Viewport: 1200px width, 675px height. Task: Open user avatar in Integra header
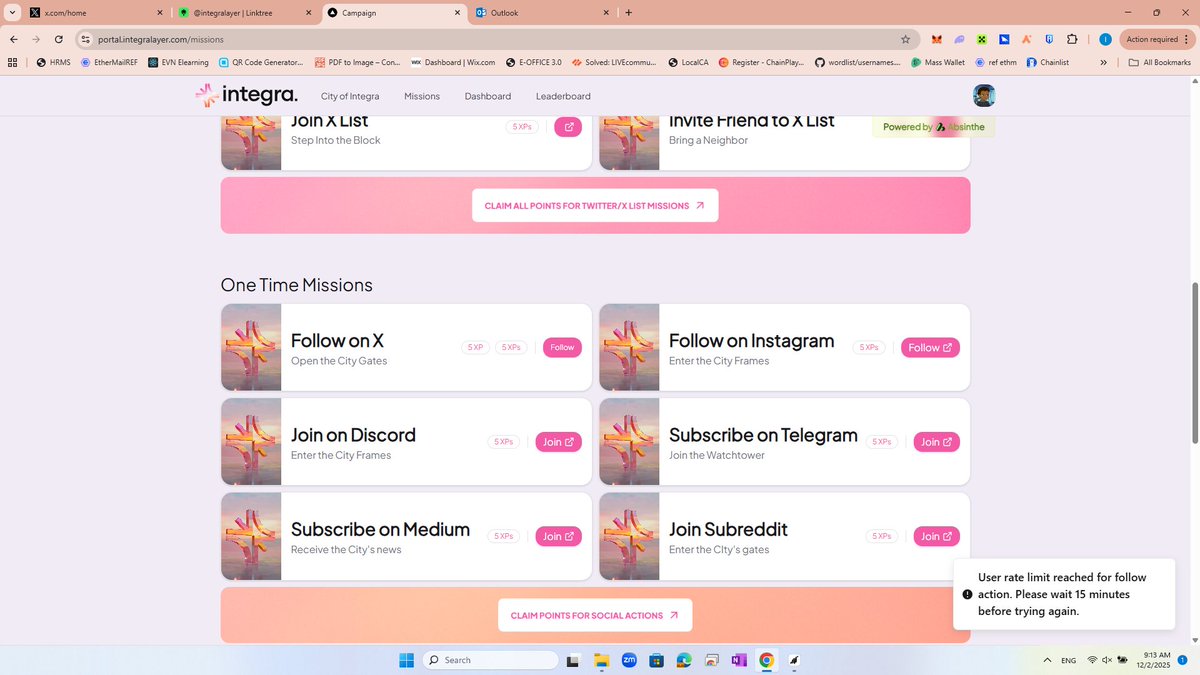(984, 96)
